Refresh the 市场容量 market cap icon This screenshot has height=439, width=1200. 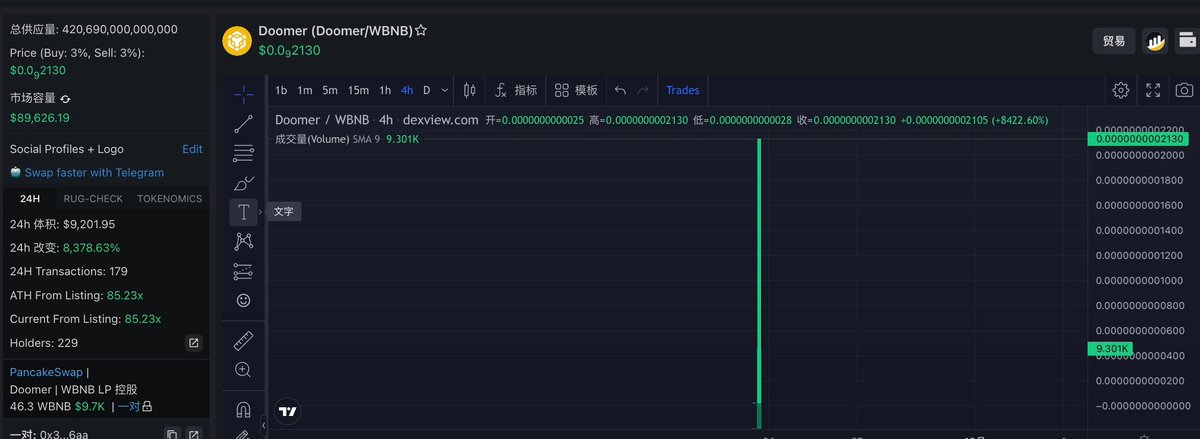tap(66, 99)
